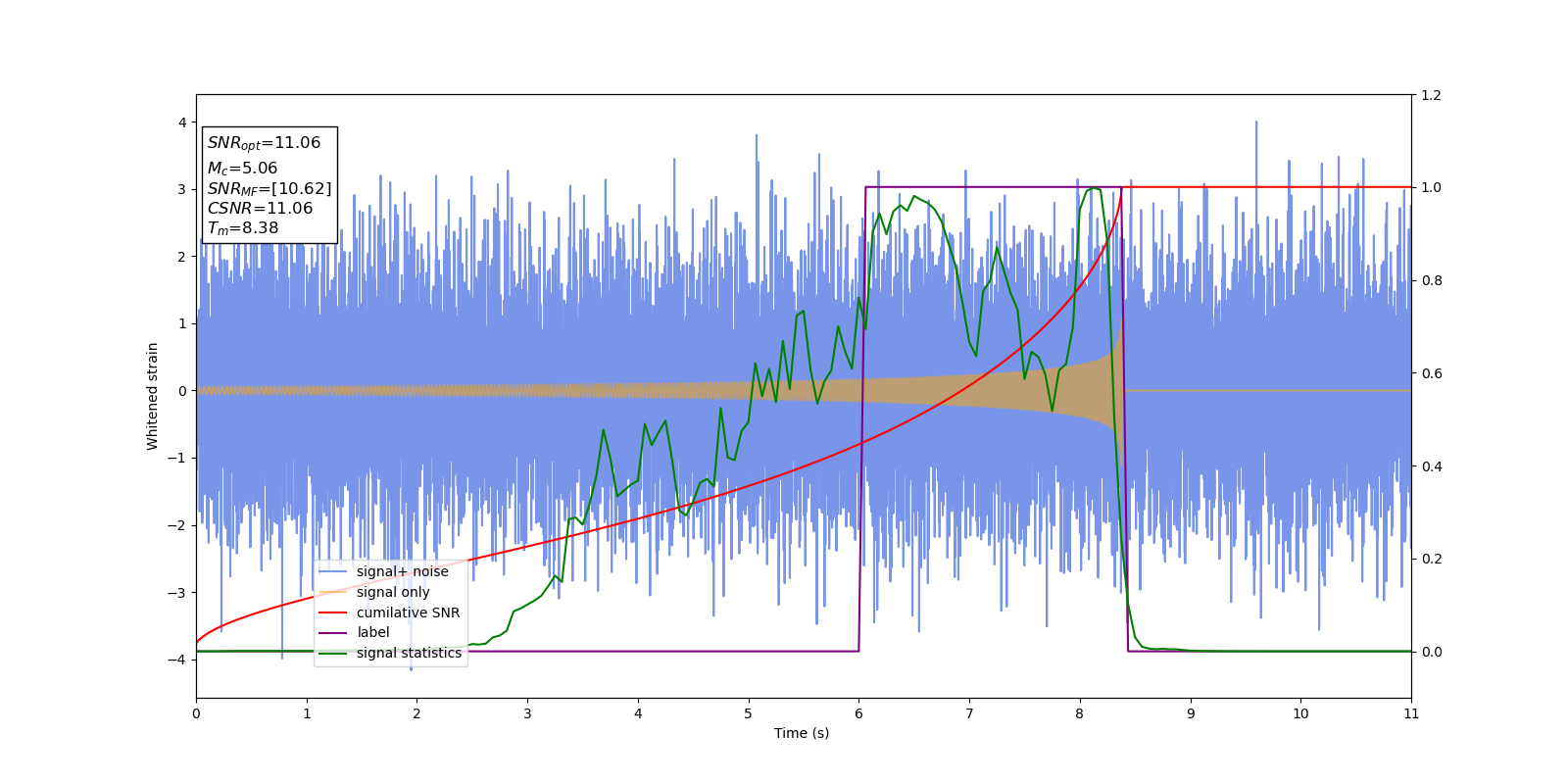Click the x-axis tick label 0
The image size is (1568, 784).
pyautogui.click(x=196, y=713)
